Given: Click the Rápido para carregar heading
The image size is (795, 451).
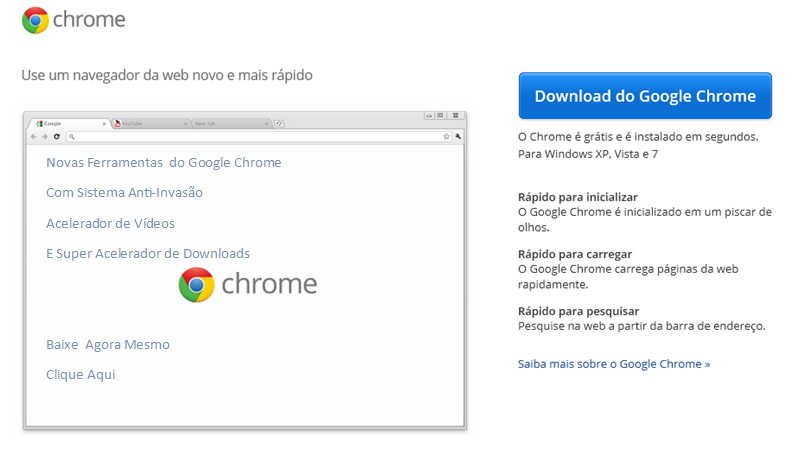Looking at the screenshot, I should (x=575, y=254).
